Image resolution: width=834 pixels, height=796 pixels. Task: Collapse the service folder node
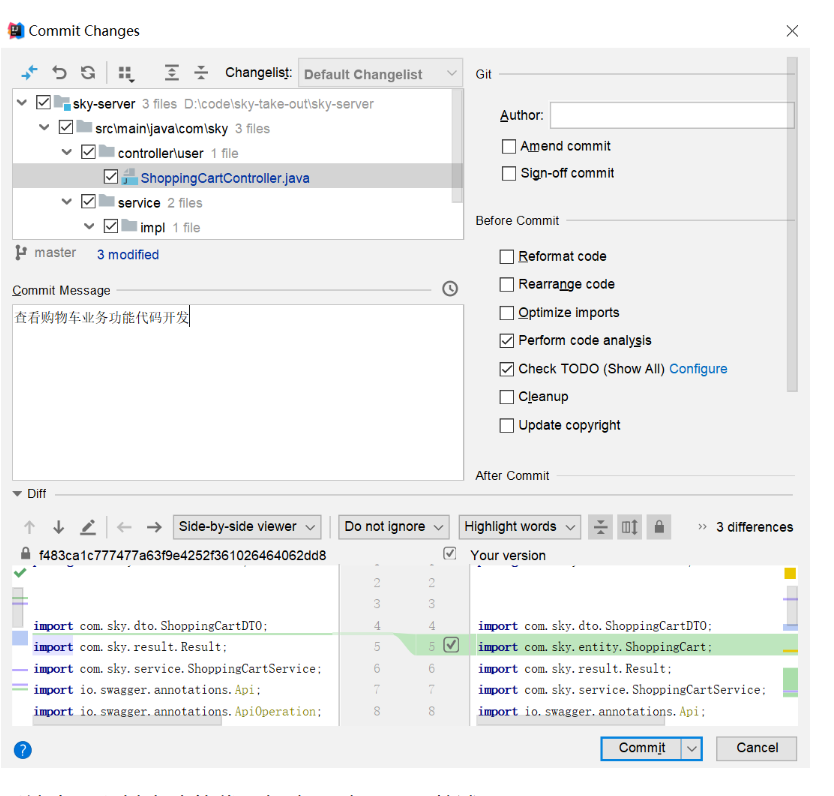67,202
